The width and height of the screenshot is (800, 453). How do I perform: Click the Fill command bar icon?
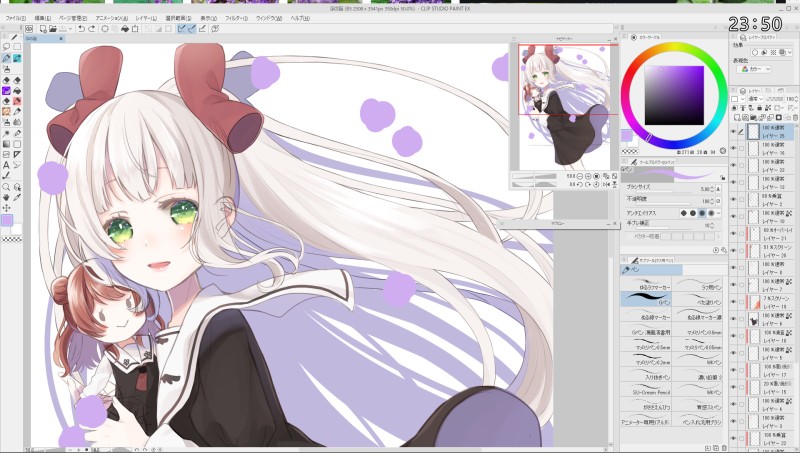click(125, 29)
